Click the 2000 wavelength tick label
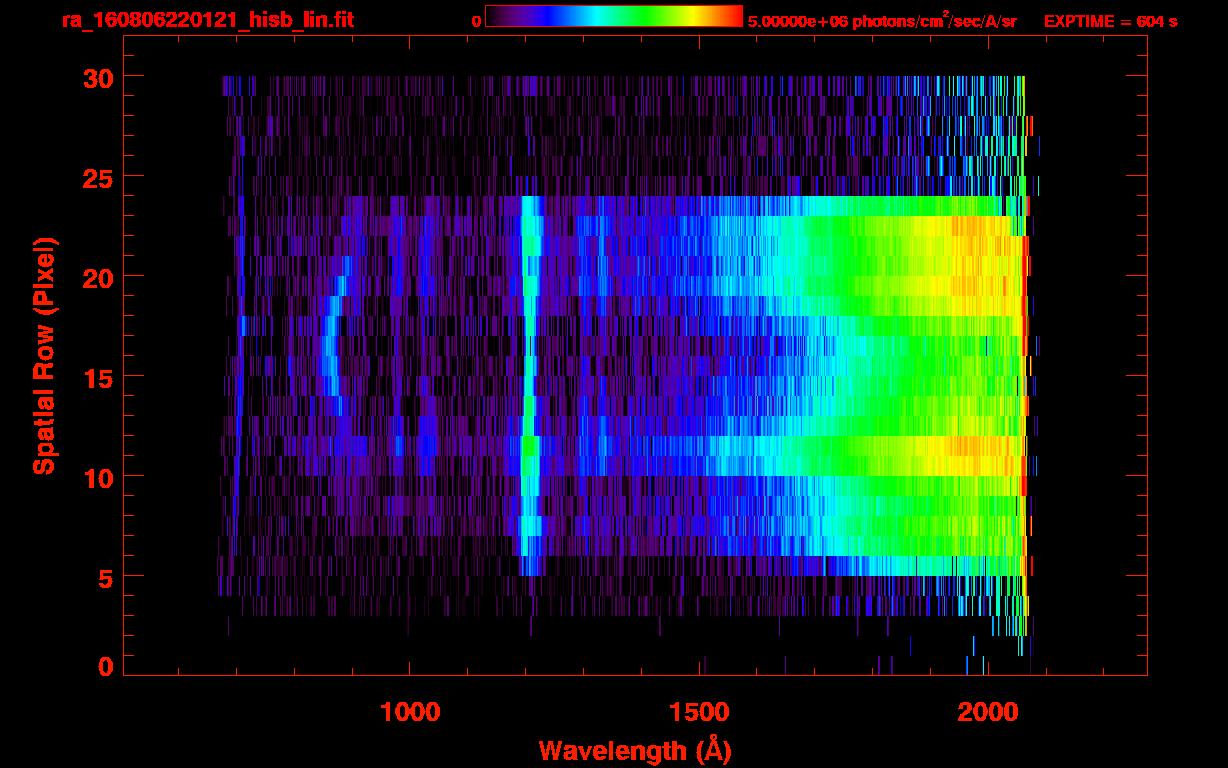The width and height of the screenshot is (1228, 768). [987, 712]
